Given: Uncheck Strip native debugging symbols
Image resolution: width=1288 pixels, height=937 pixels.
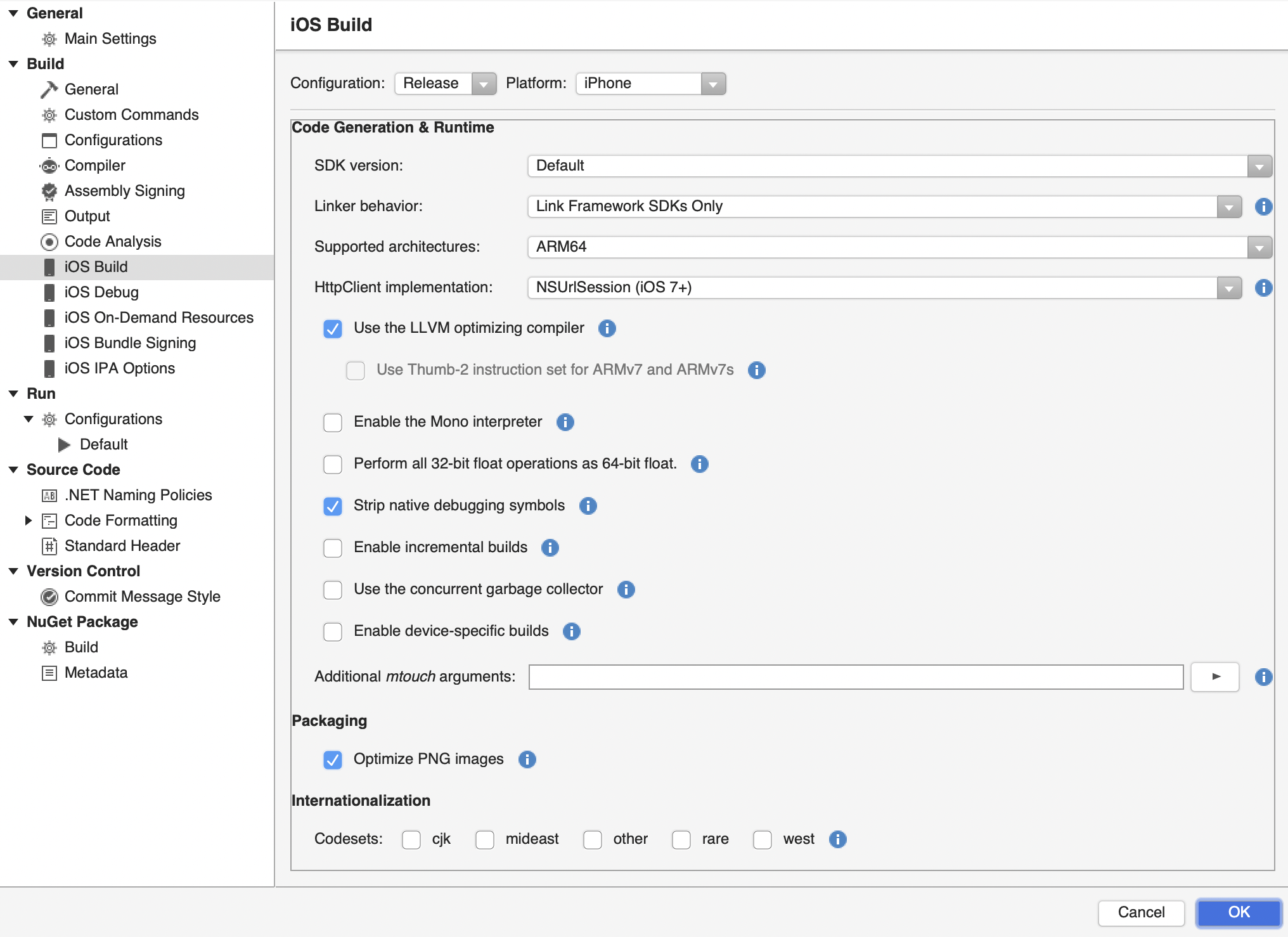Looking at the screenshot, I should (333, 506).
